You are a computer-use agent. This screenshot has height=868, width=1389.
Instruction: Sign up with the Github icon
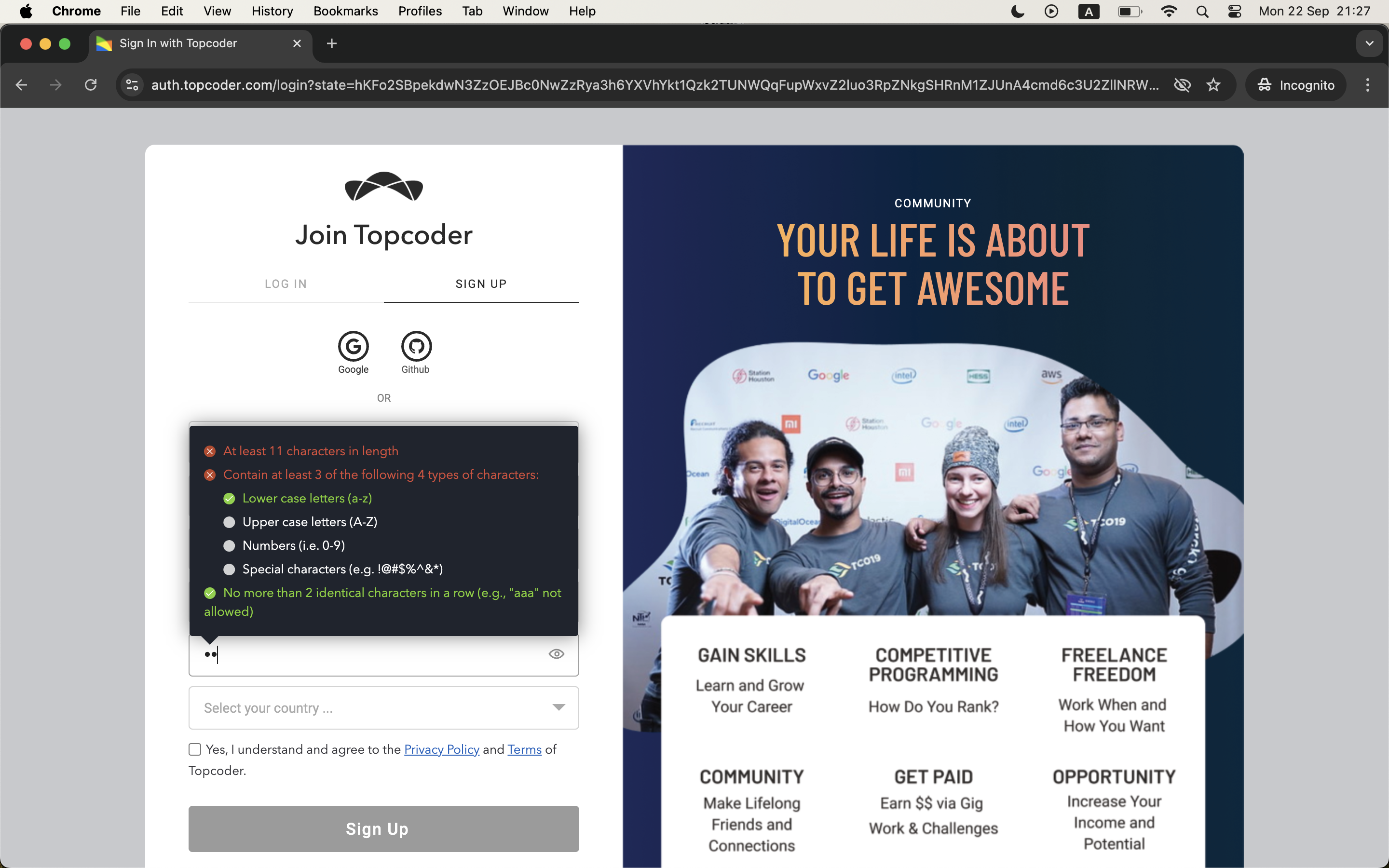(x=416, y=346)
